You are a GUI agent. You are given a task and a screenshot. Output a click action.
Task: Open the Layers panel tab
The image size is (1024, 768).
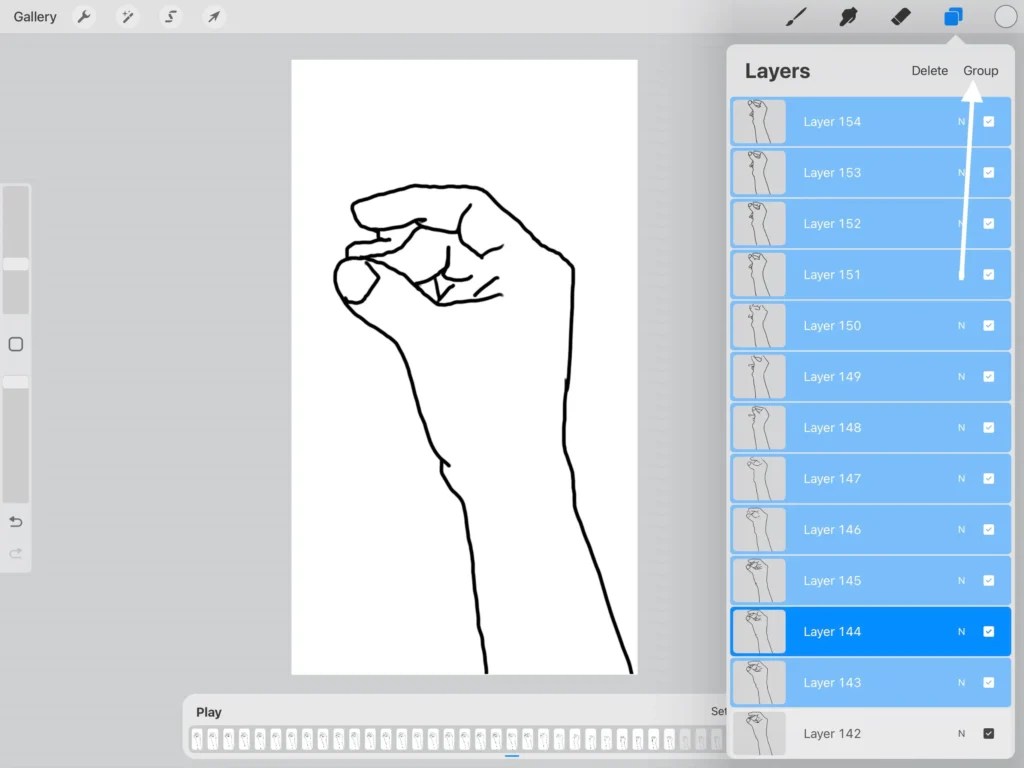(x=951, y=16)
